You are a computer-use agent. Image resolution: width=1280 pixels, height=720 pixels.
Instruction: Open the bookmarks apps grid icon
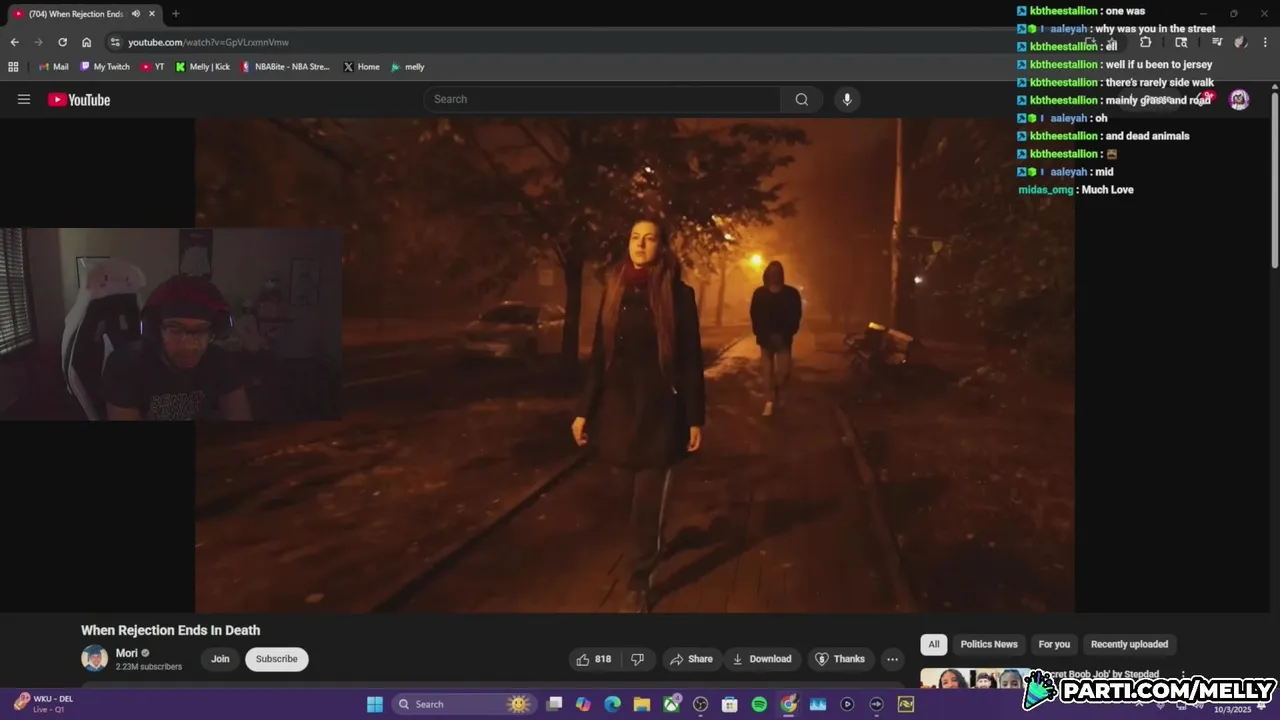click(13, 67)
